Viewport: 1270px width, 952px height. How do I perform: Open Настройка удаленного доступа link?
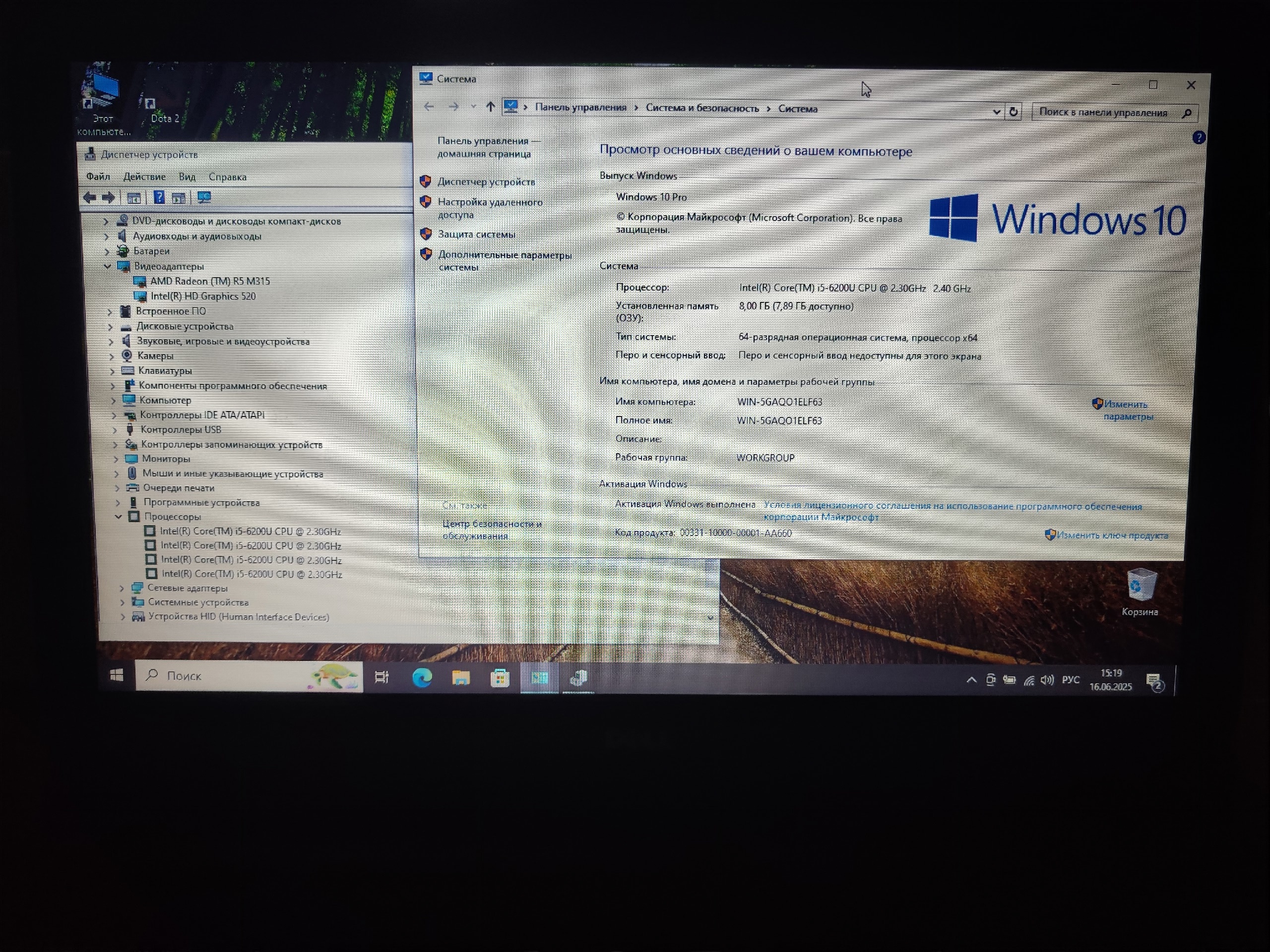(x=490, y=208)
